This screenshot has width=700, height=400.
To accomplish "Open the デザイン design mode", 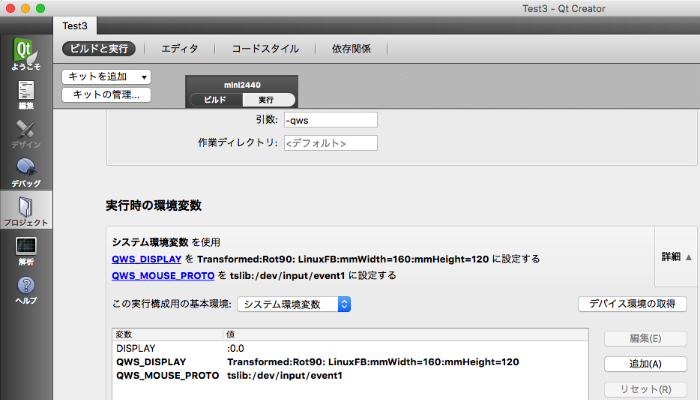I will (26, 133).
